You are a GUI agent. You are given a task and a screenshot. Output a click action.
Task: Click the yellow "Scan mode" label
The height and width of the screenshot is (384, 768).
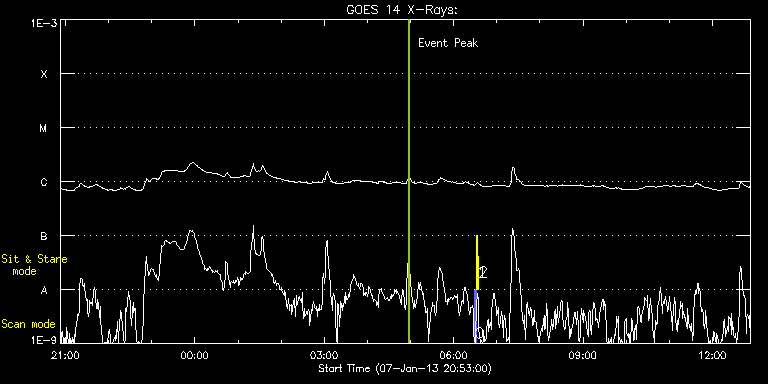(28, 324)
